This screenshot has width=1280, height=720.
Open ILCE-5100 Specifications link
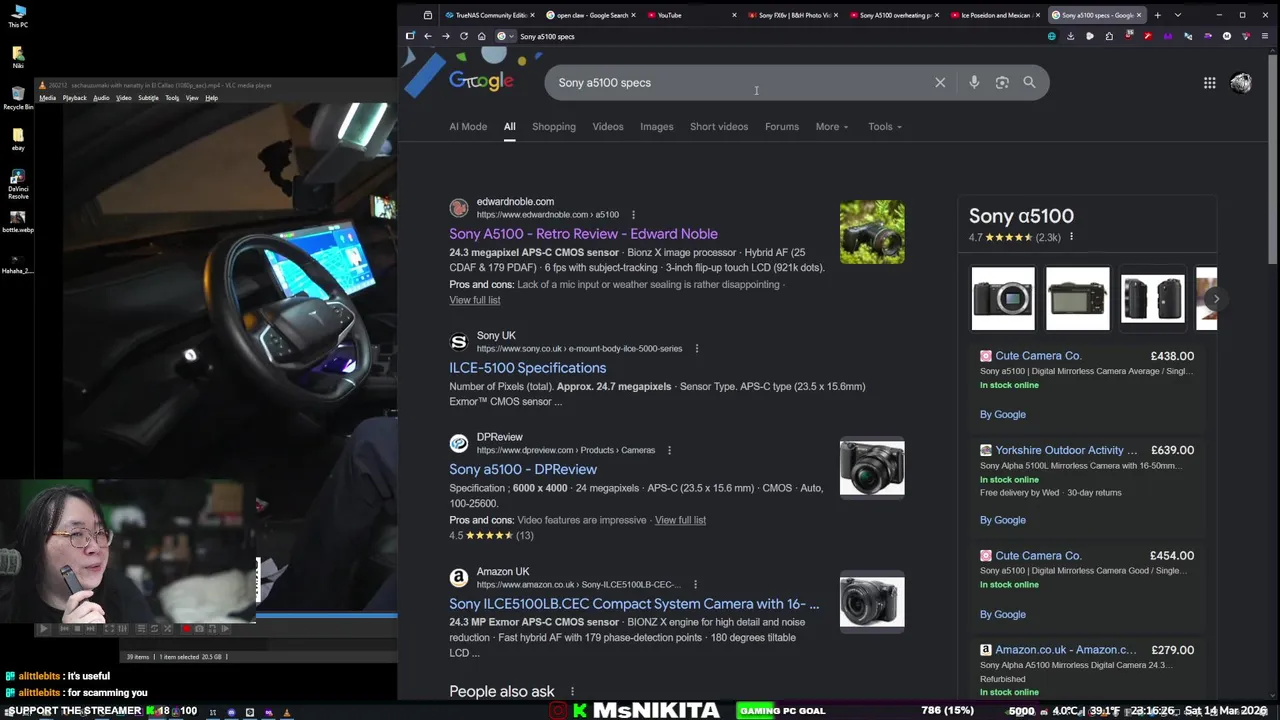coord(527,368)
